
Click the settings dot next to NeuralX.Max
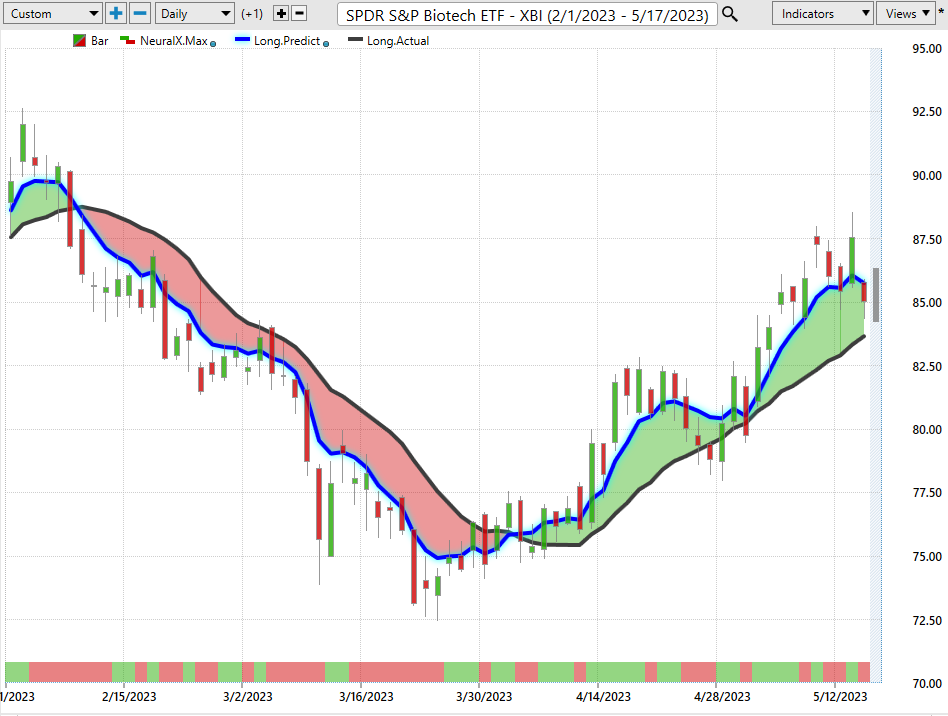tap(213, 44)
